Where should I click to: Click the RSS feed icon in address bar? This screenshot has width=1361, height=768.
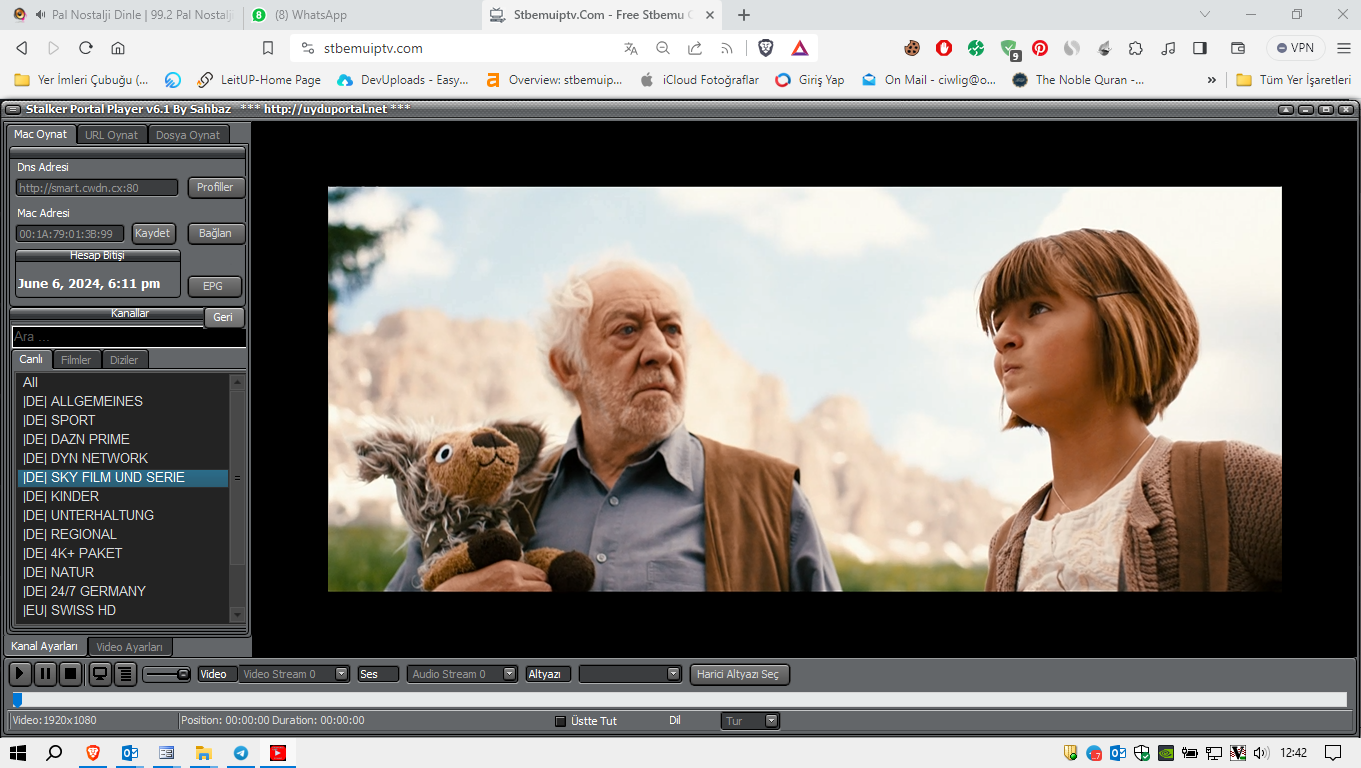point(727,48)
